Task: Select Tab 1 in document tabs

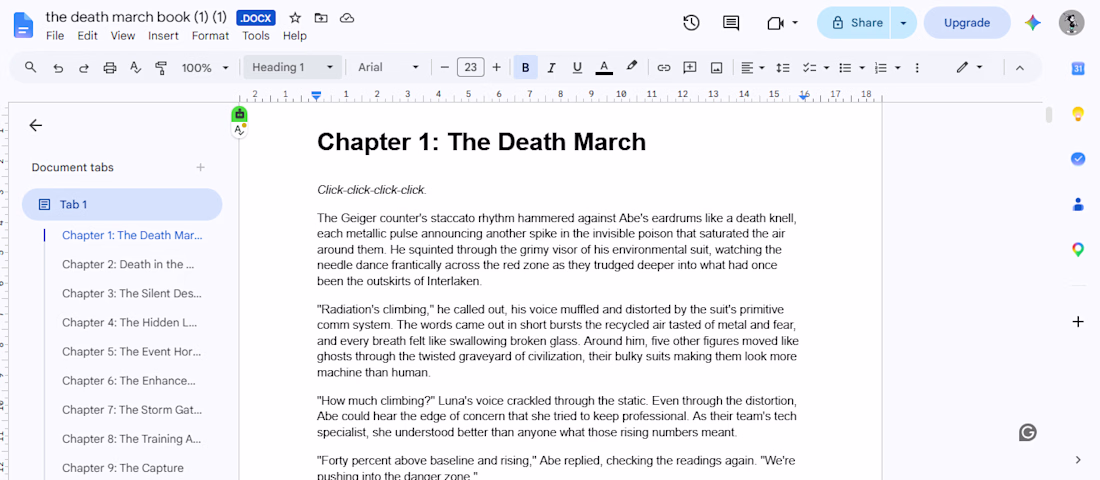Action: 122,204
